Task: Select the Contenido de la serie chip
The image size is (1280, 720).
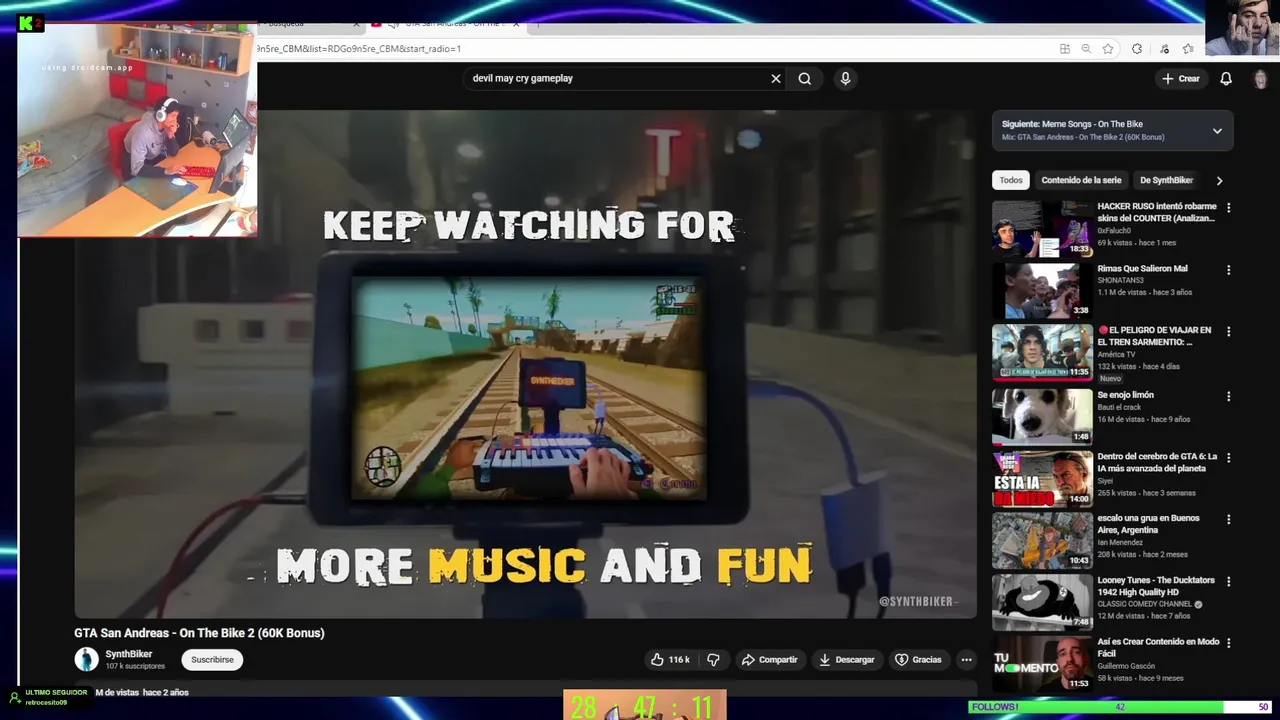Action: (1081, 180)
